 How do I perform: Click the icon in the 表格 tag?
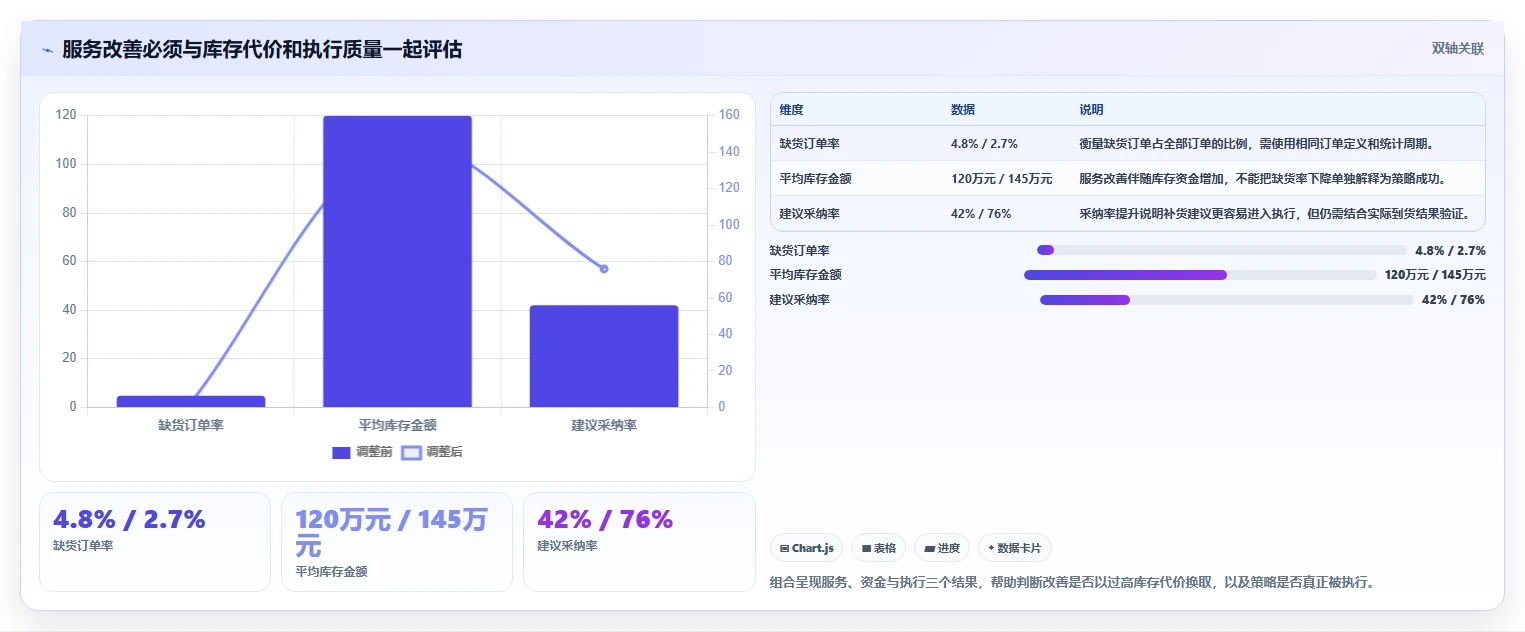866,548
